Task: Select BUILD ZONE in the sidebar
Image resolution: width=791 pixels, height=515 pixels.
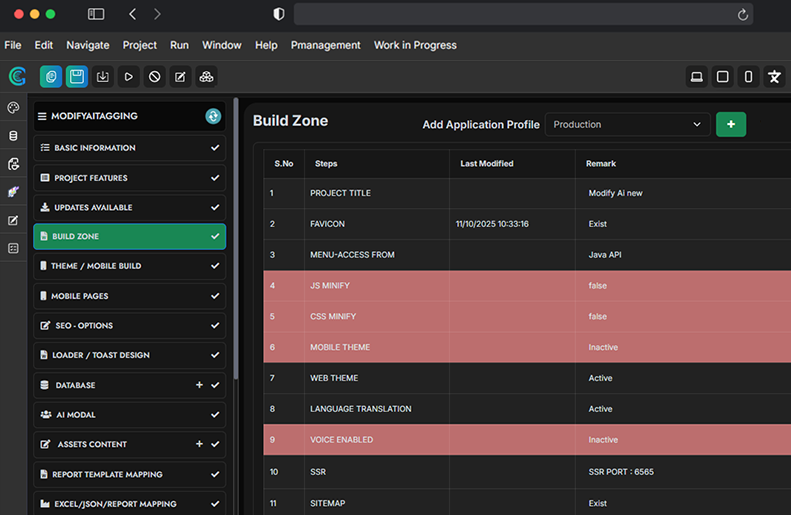Action: pos(130,236)
